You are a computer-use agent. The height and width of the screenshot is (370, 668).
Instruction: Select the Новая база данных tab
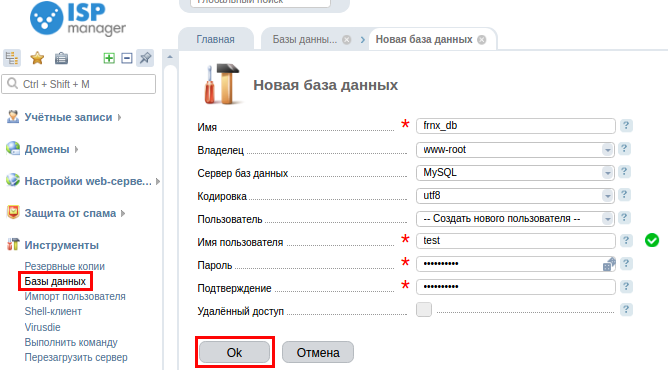424,39
